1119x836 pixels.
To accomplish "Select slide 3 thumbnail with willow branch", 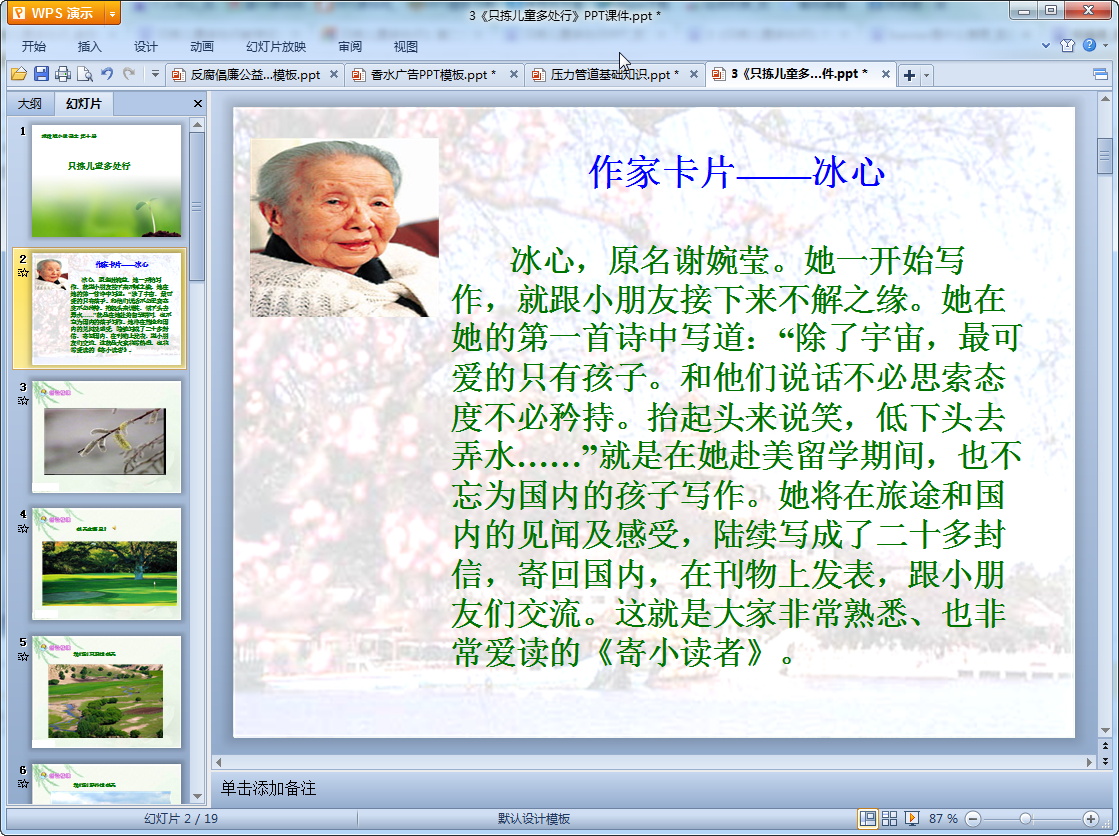I will click(x=106, y=436).
